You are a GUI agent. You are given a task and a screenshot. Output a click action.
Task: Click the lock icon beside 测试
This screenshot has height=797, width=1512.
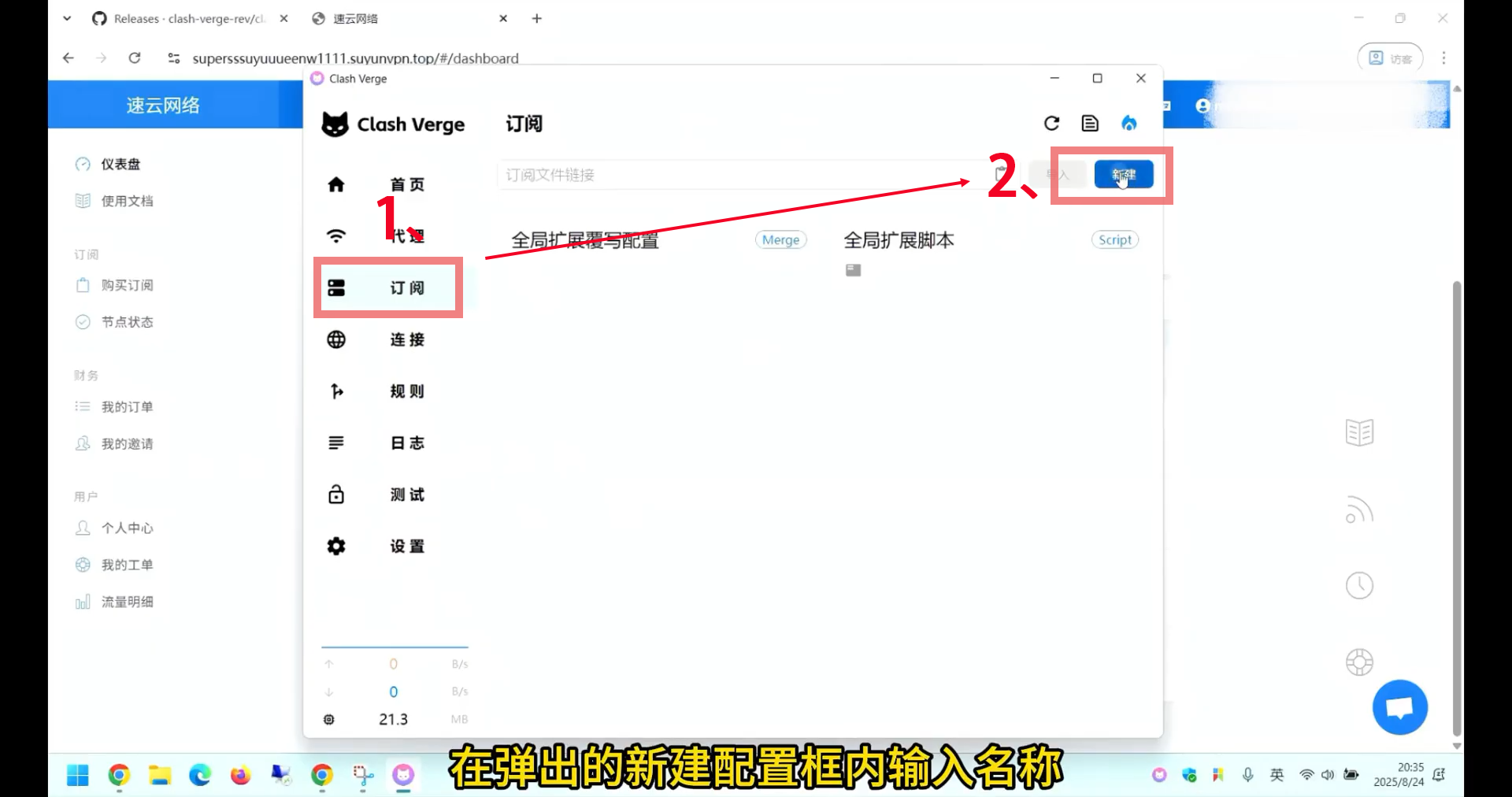coord(336,494)
